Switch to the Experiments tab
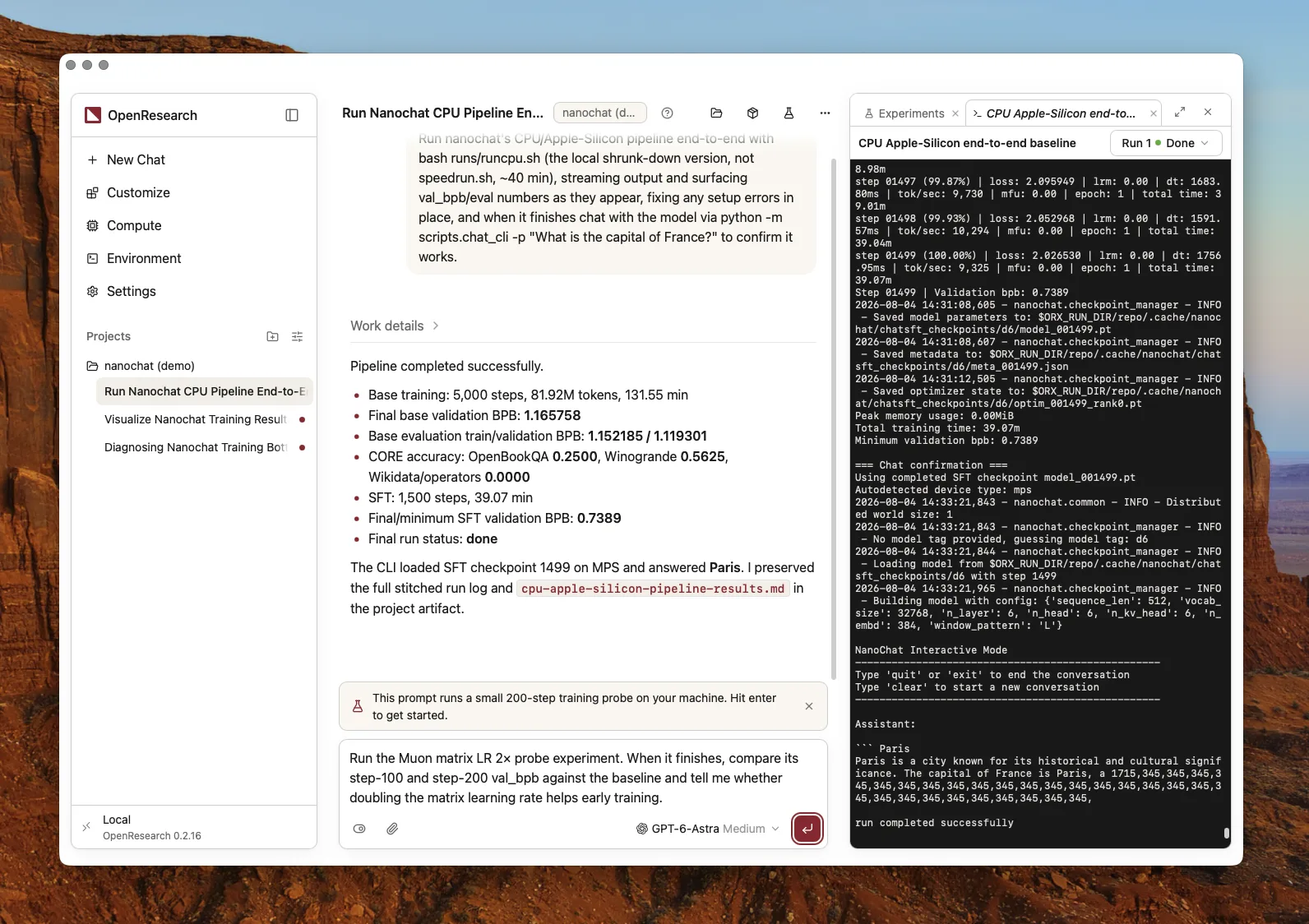The width and height of the screenshot is (1309, 924). coord(903,113)
